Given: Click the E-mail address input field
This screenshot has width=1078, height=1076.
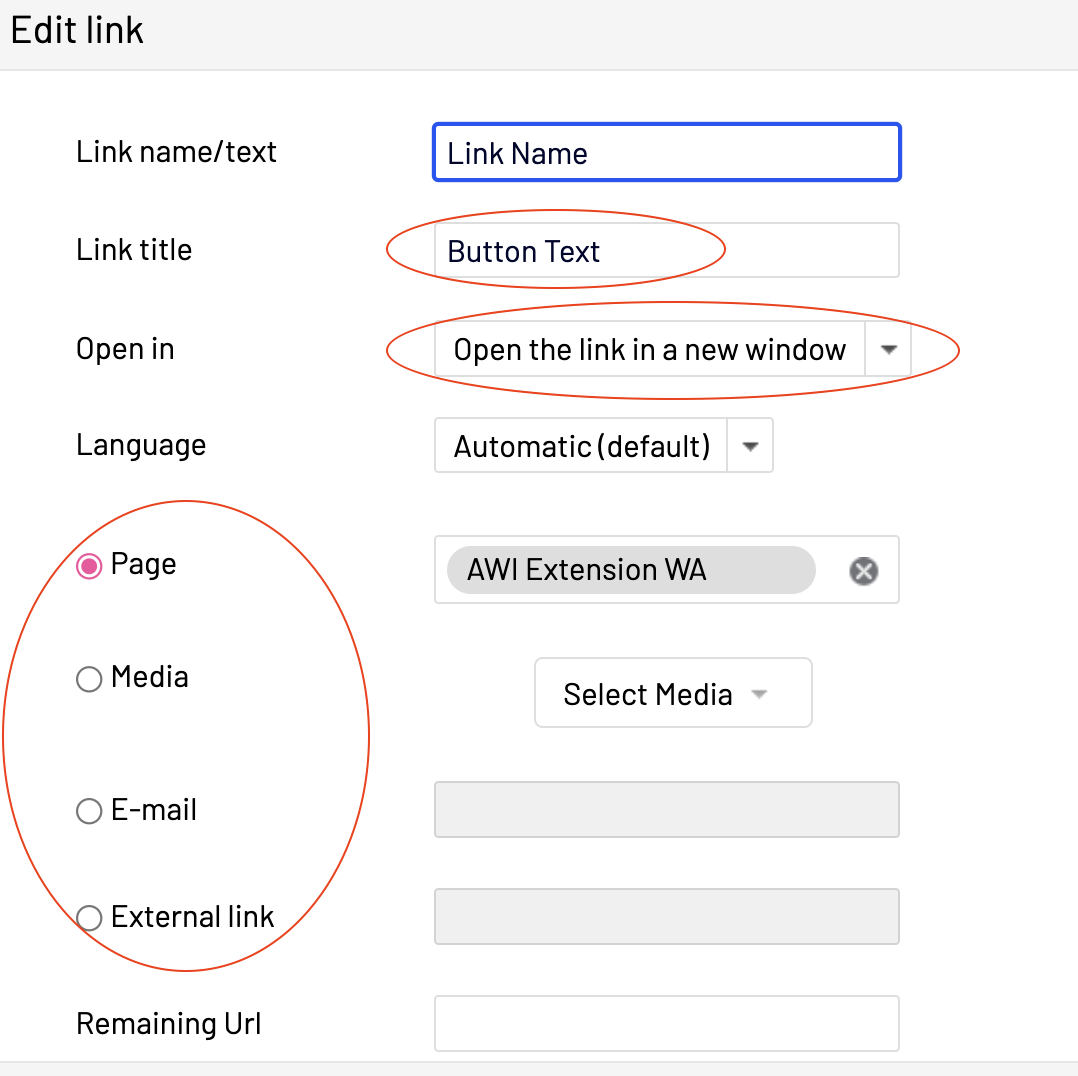Looking at the screenshot, I should click(x=667, y=810).
